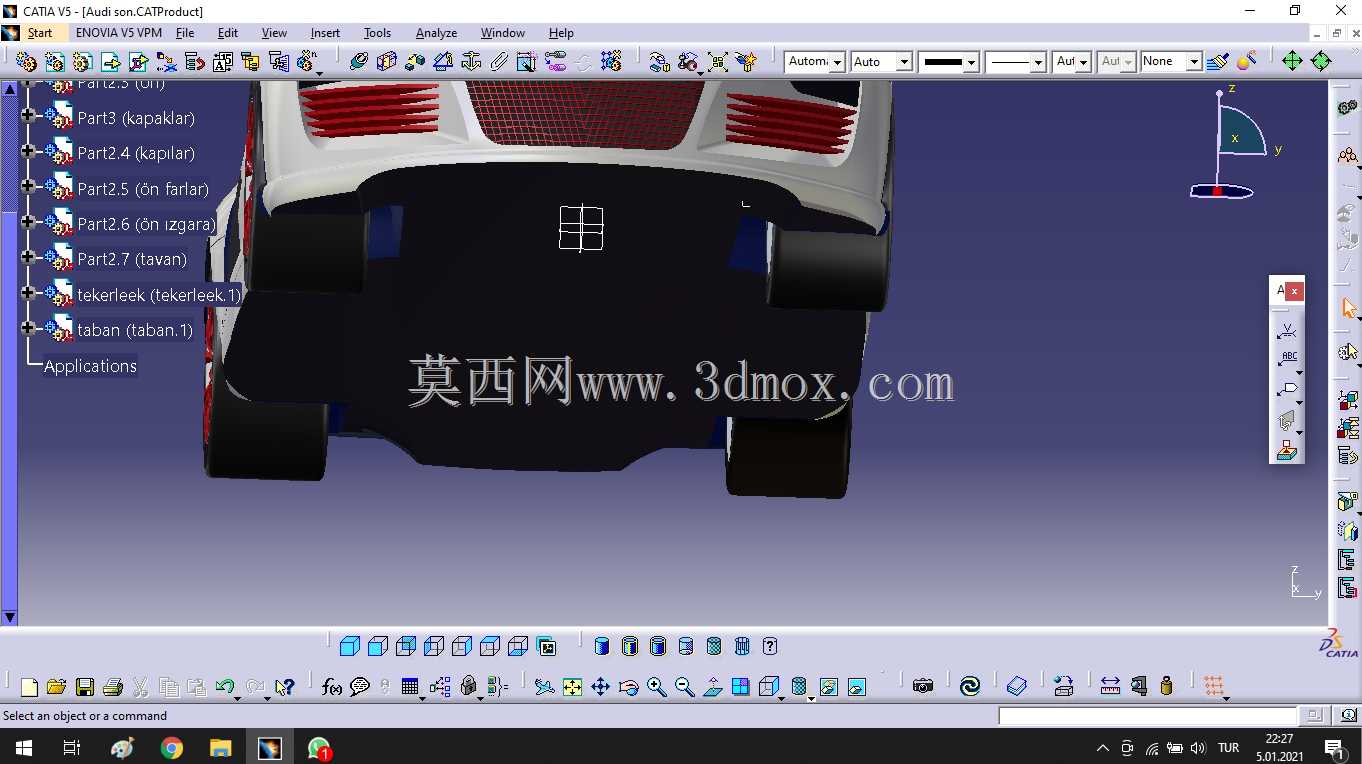Click the Apply Material book icon
This screenshot has width=1362, height=764.
tap(1017, 686)
